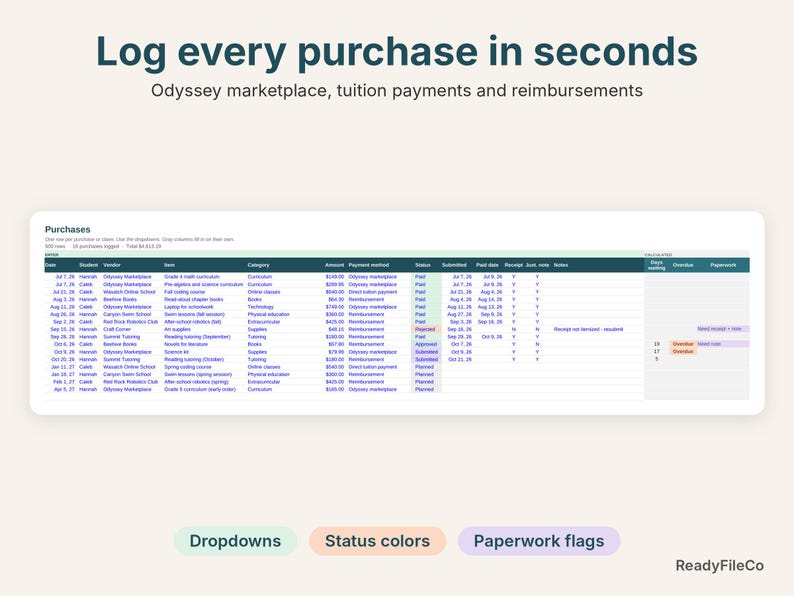This screenshot has height=596, width=794.
Task: Click the Feb 1, 27 date cell
Action: [x=64, y=382]
